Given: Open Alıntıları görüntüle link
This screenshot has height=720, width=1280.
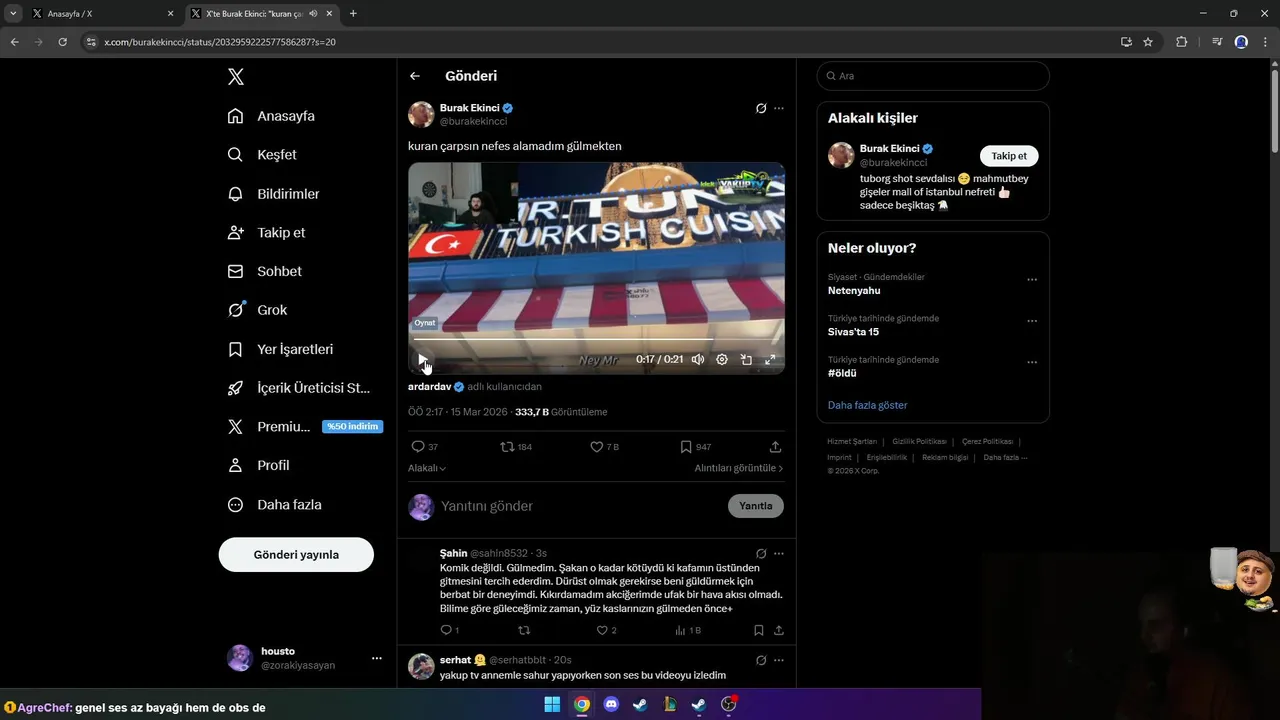Looking at the screenshot, I should pyautogui.click(x=739, y=468).
